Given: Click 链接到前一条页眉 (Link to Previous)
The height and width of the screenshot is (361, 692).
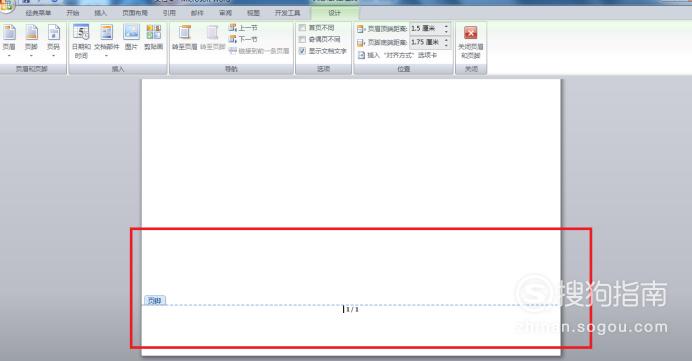Looking at the screenshot, I should [x=259, y=51].
